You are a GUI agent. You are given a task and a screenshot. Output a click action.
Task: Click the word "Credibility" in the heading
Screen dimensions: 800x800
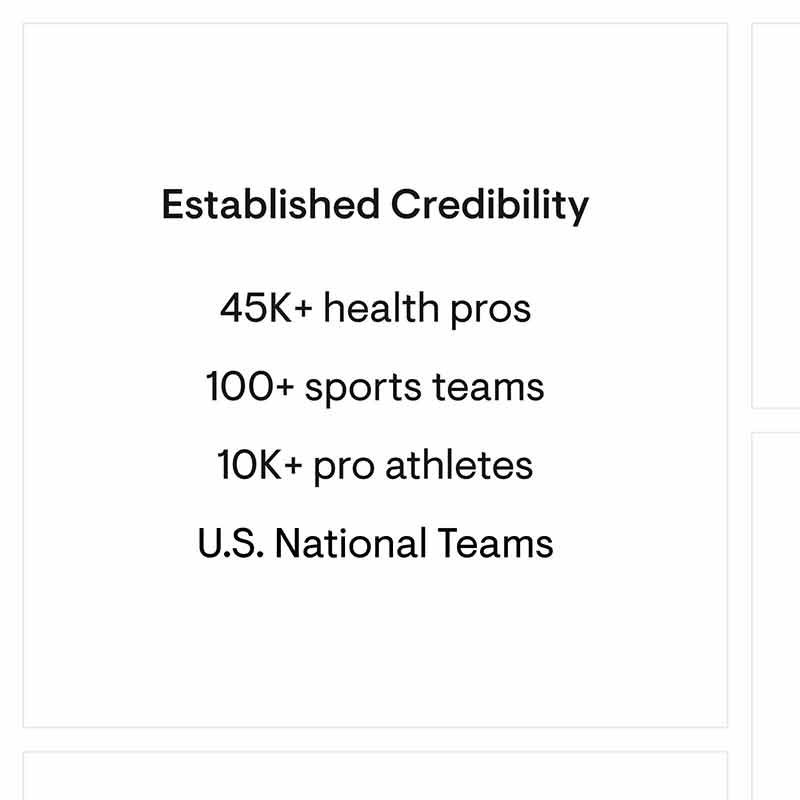point(489,207)
